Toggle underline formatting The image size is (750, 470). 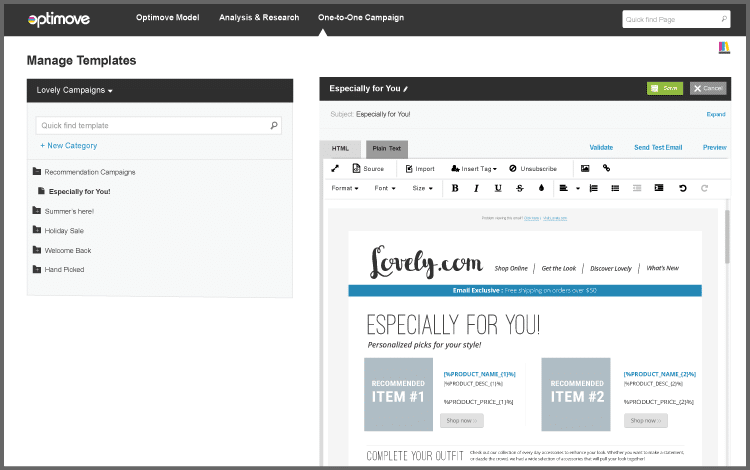498,188
